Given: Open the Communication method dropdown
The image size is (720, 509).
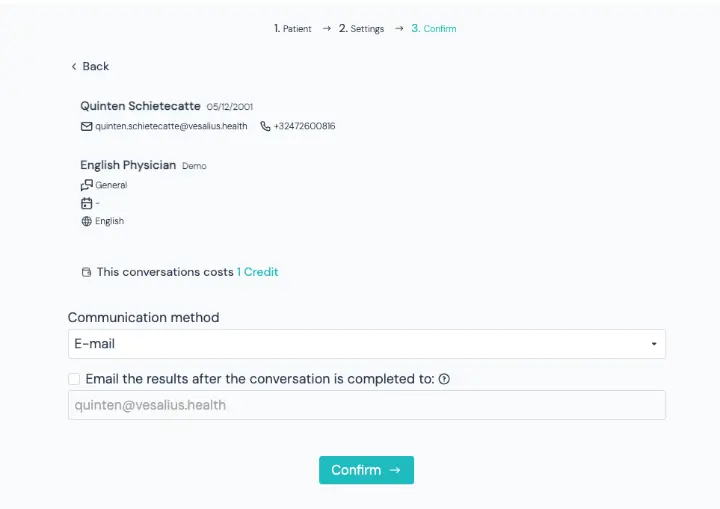Looking at the screenshot, I should point(366,344).
